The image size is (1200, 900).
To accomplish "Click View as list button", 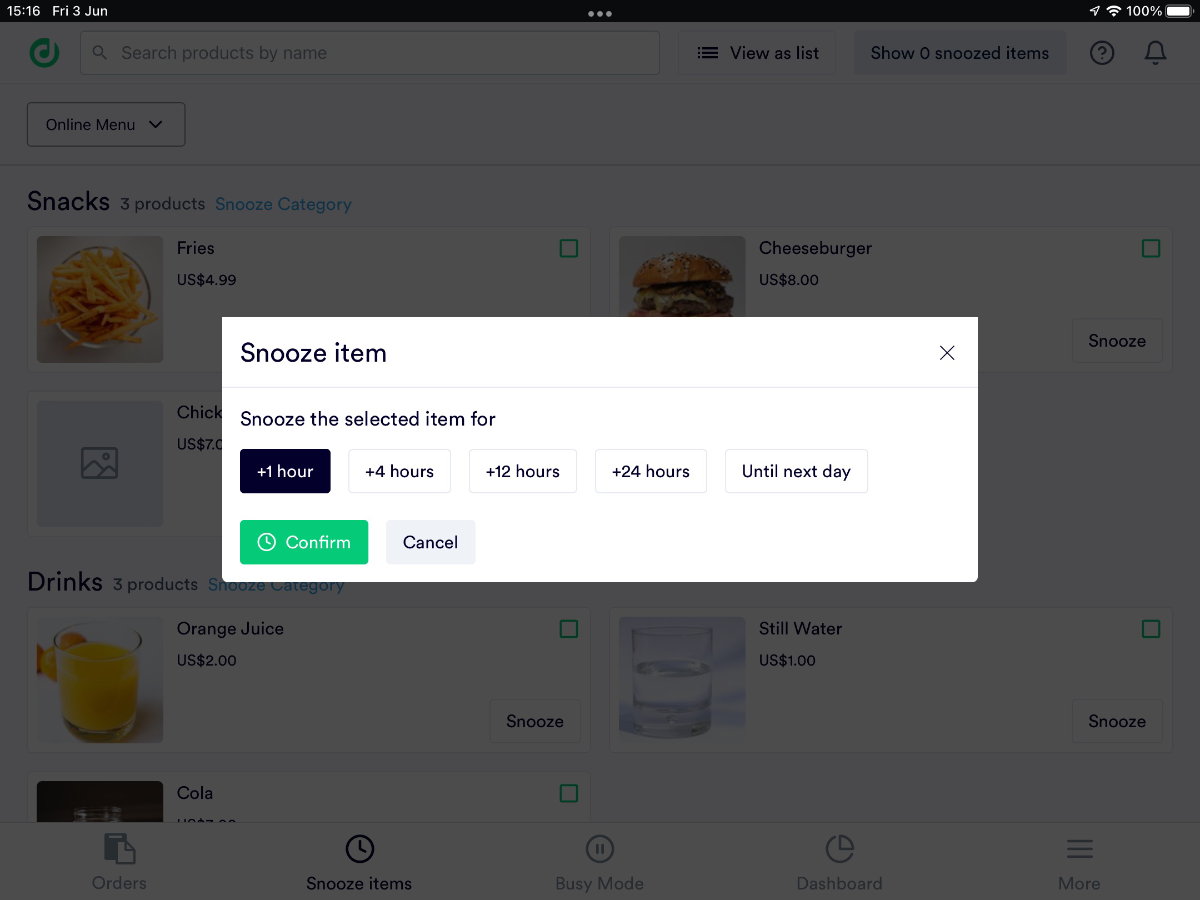I will (x=759, y=53).
